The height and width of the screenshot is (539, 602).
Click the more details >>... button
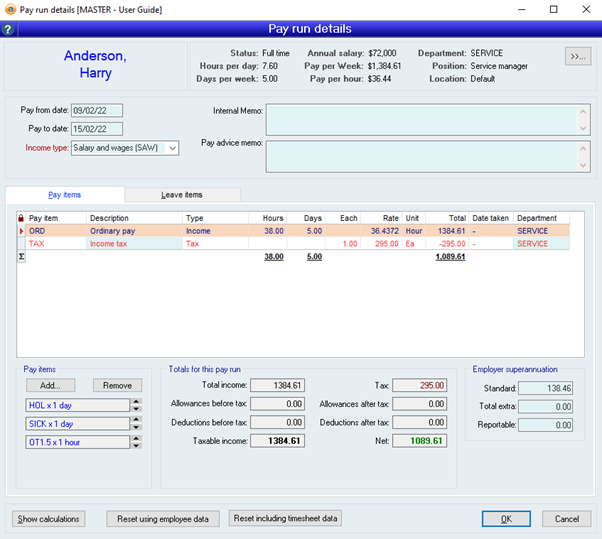578,56
